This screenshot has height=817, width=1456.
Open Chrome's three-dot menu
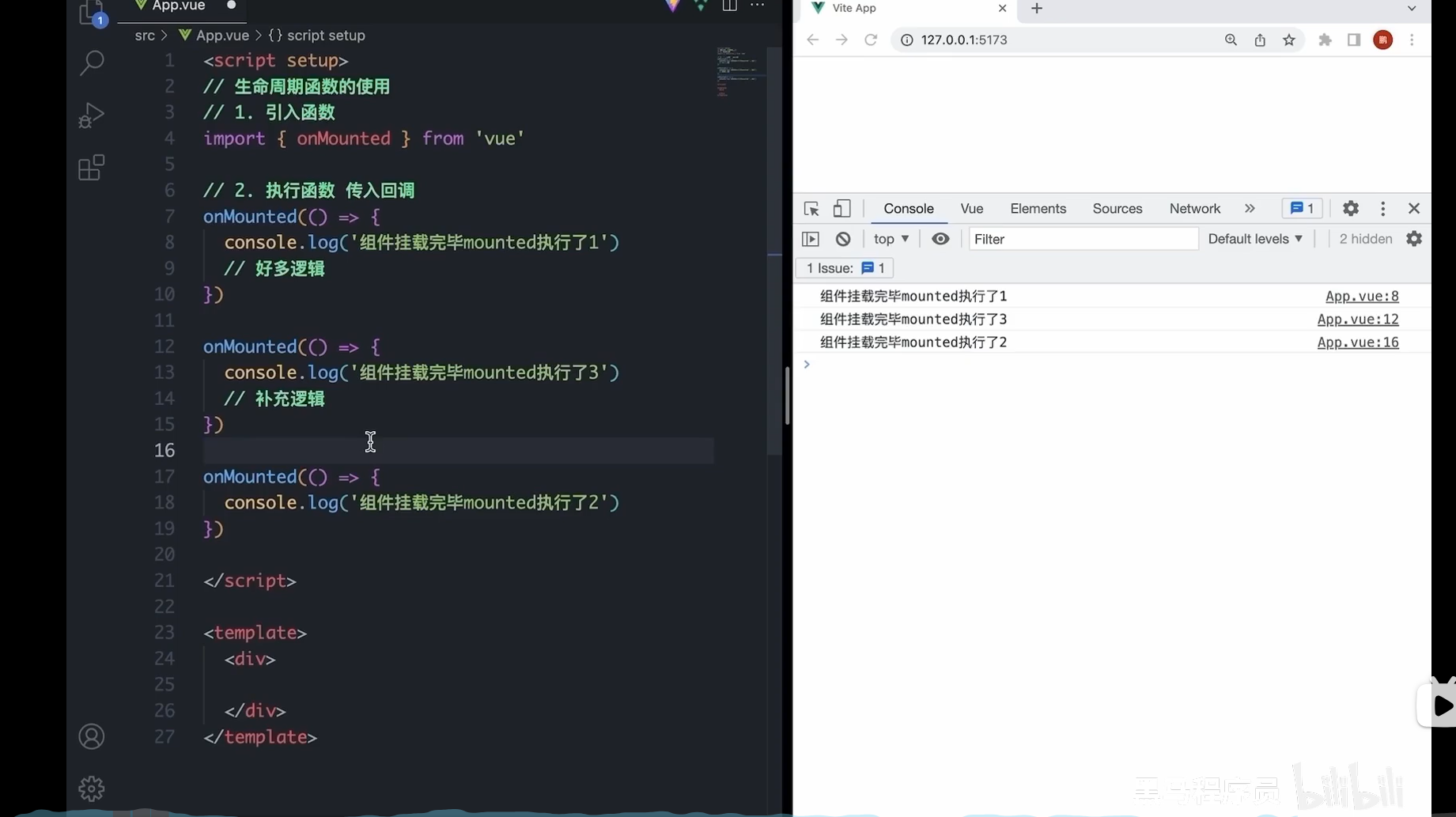pyautogui.click(x=1412, y=40)
